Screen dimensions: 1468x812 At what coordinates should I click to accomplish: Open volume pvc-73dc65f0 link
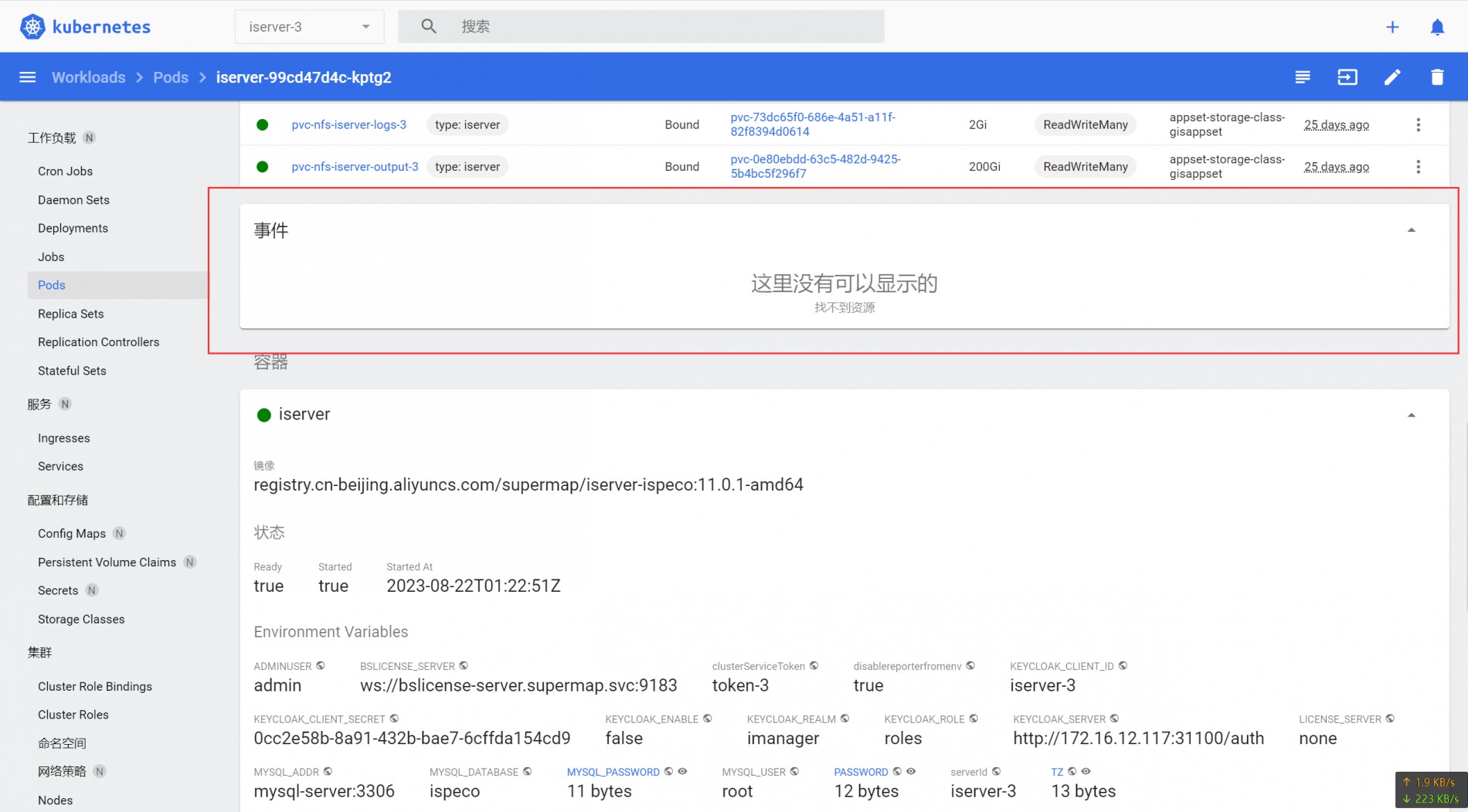(x=813, y=124)
